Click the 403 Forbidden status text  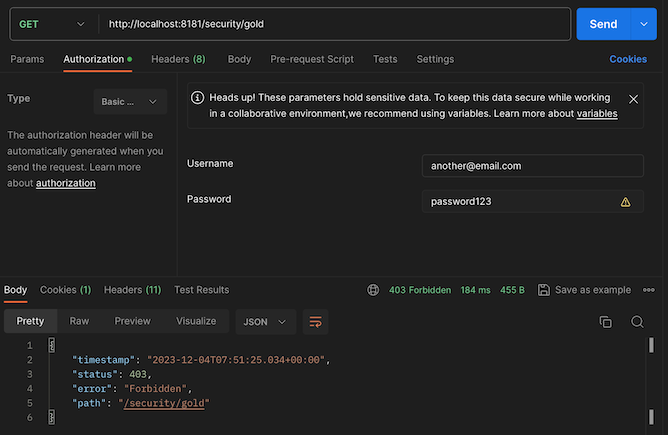(420, 290)
